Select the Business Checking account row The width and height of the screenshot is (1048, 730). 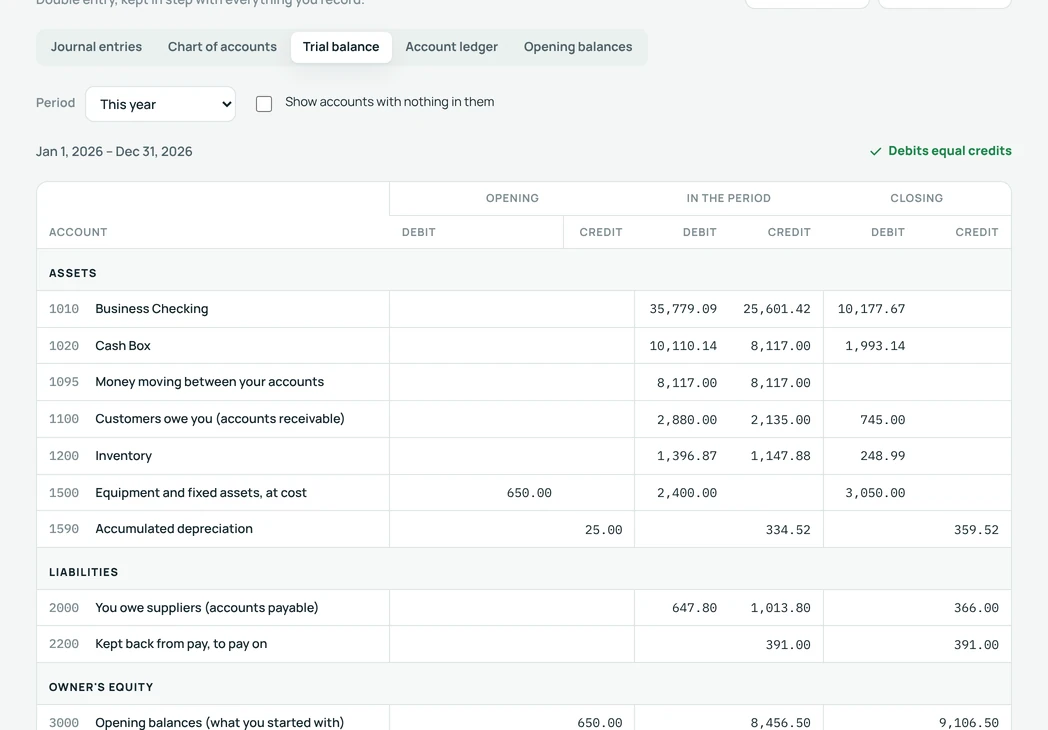point(524,309)
